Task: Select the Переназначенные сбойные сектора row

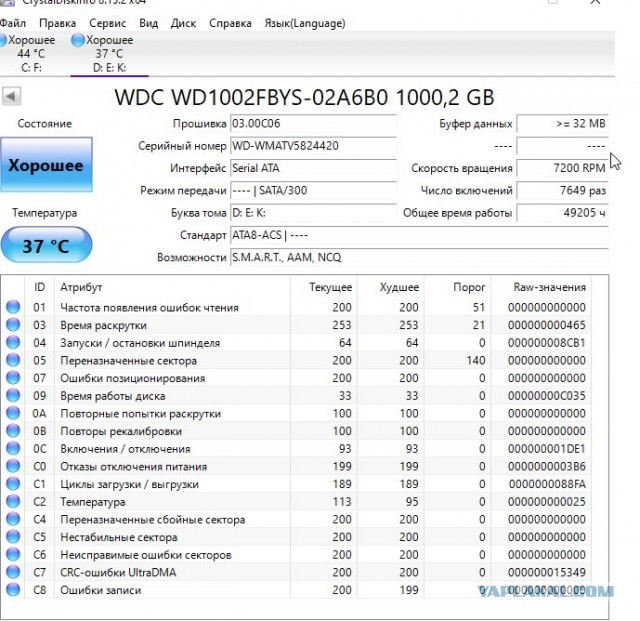Action: 296,519
